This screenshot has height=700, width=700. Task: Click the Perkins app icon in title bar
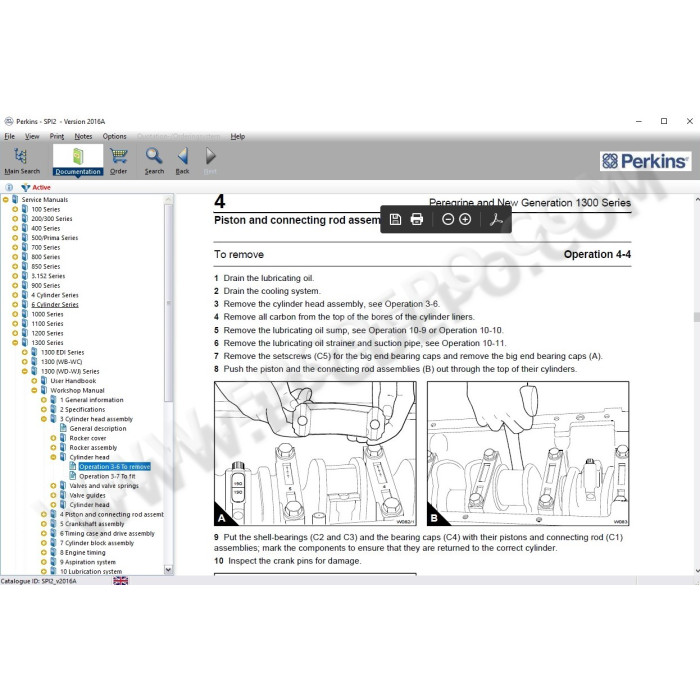click(8, 121)
